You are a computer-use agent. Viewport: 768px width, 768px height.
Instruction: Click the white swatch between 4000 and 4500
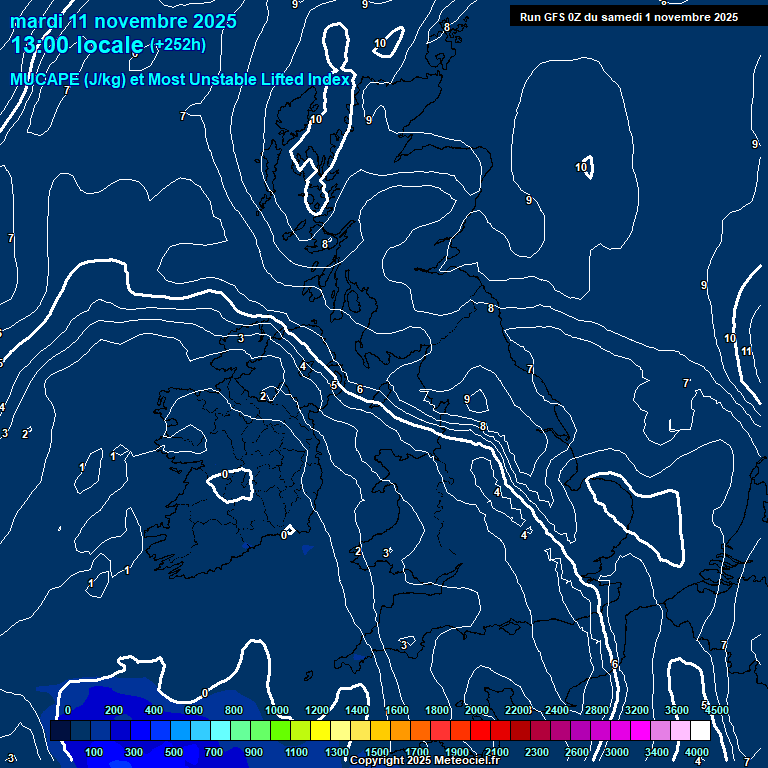pos(700,730)
